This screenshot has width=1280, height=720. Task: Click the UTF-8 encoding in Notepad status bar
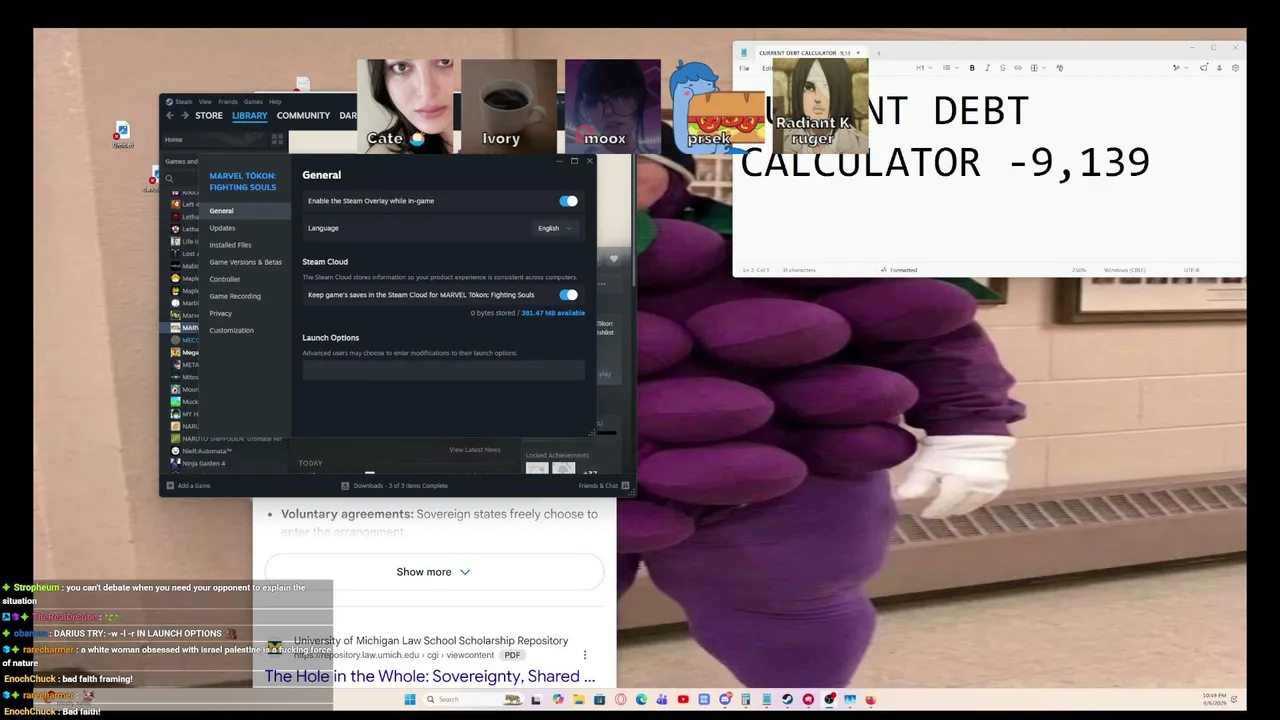tap(1191, 270)
